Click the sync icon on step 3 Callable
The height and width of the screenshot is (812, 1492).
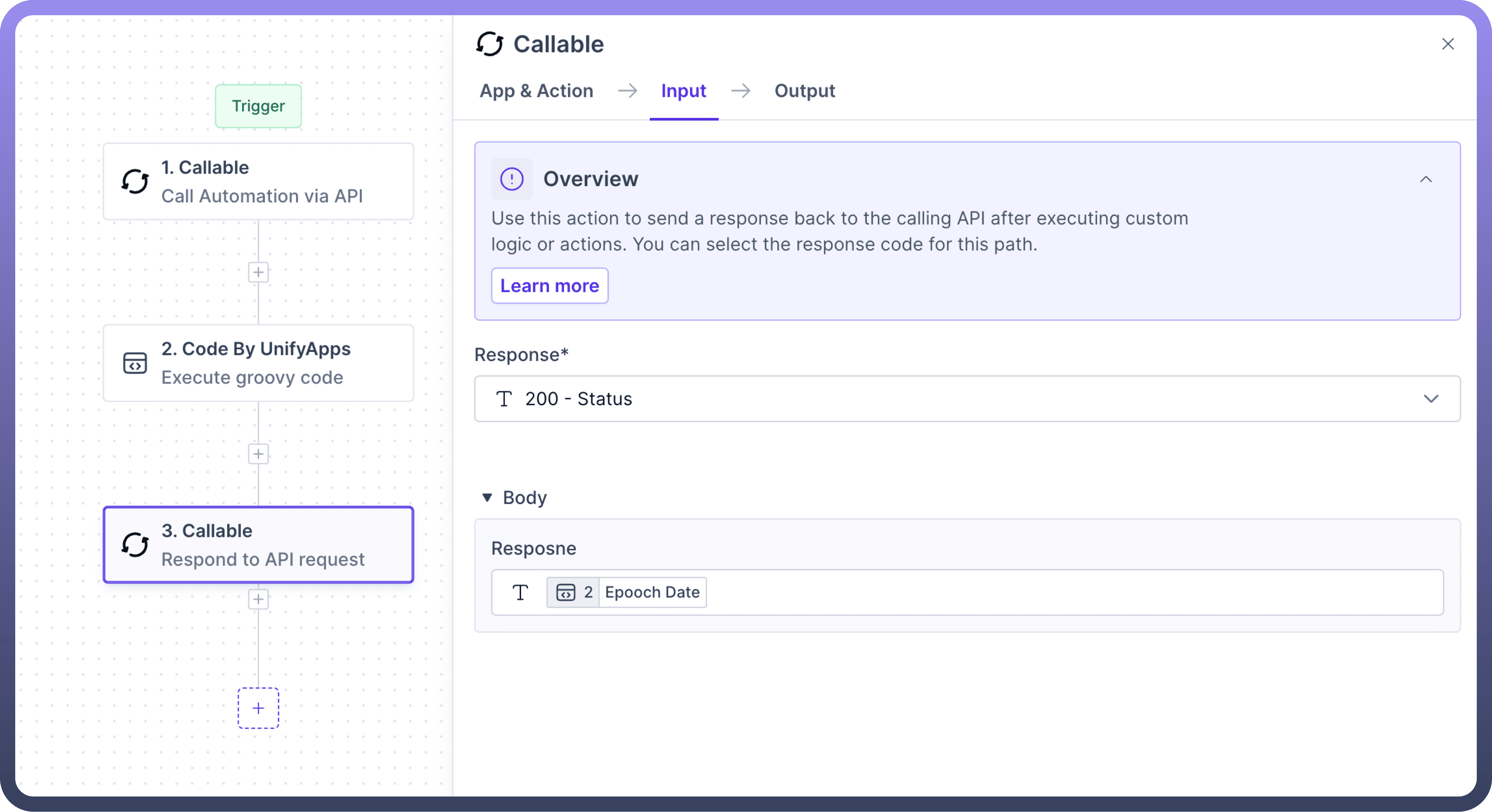point(135,545)
